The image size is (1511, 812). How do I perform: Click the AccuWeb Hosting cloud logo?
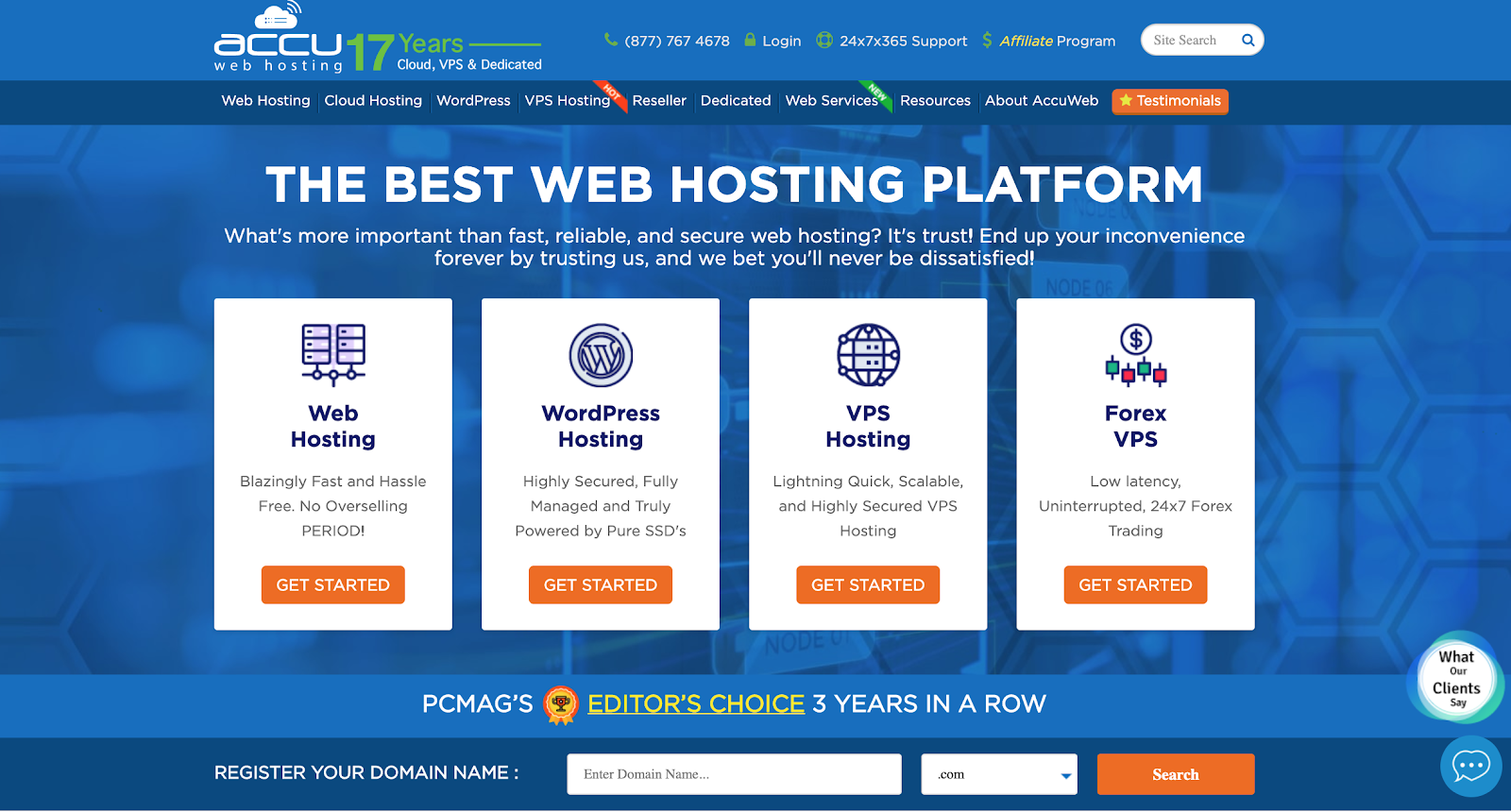279,38
